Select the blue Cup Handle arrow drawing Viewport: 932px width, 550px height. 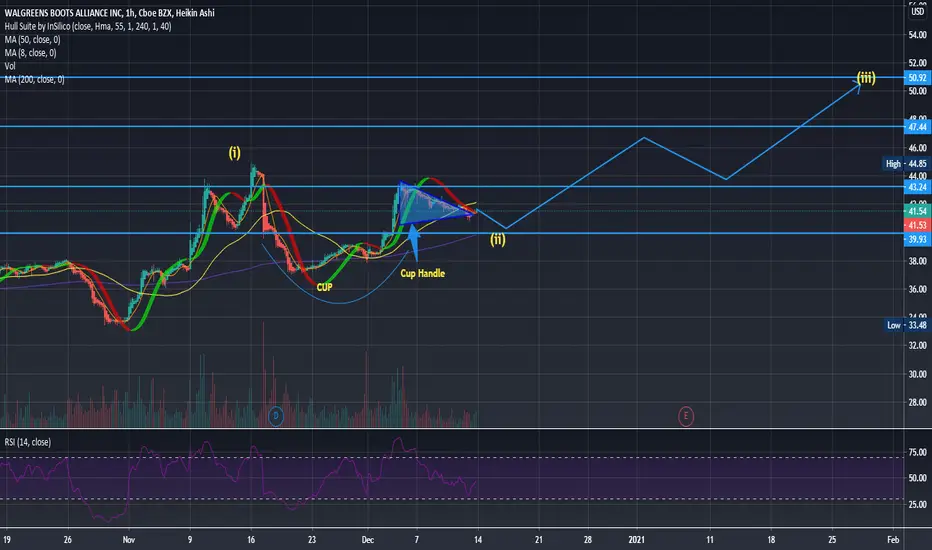(414, 243)
